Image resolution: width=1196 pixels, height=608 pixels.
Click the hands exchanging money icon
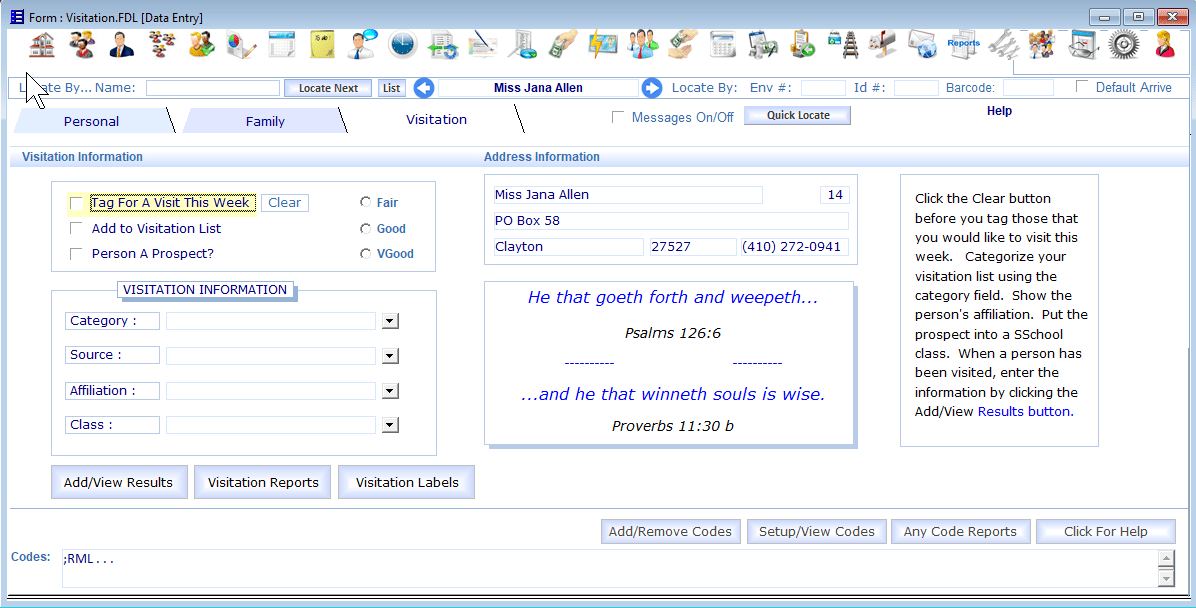click(x=683, y=45)
